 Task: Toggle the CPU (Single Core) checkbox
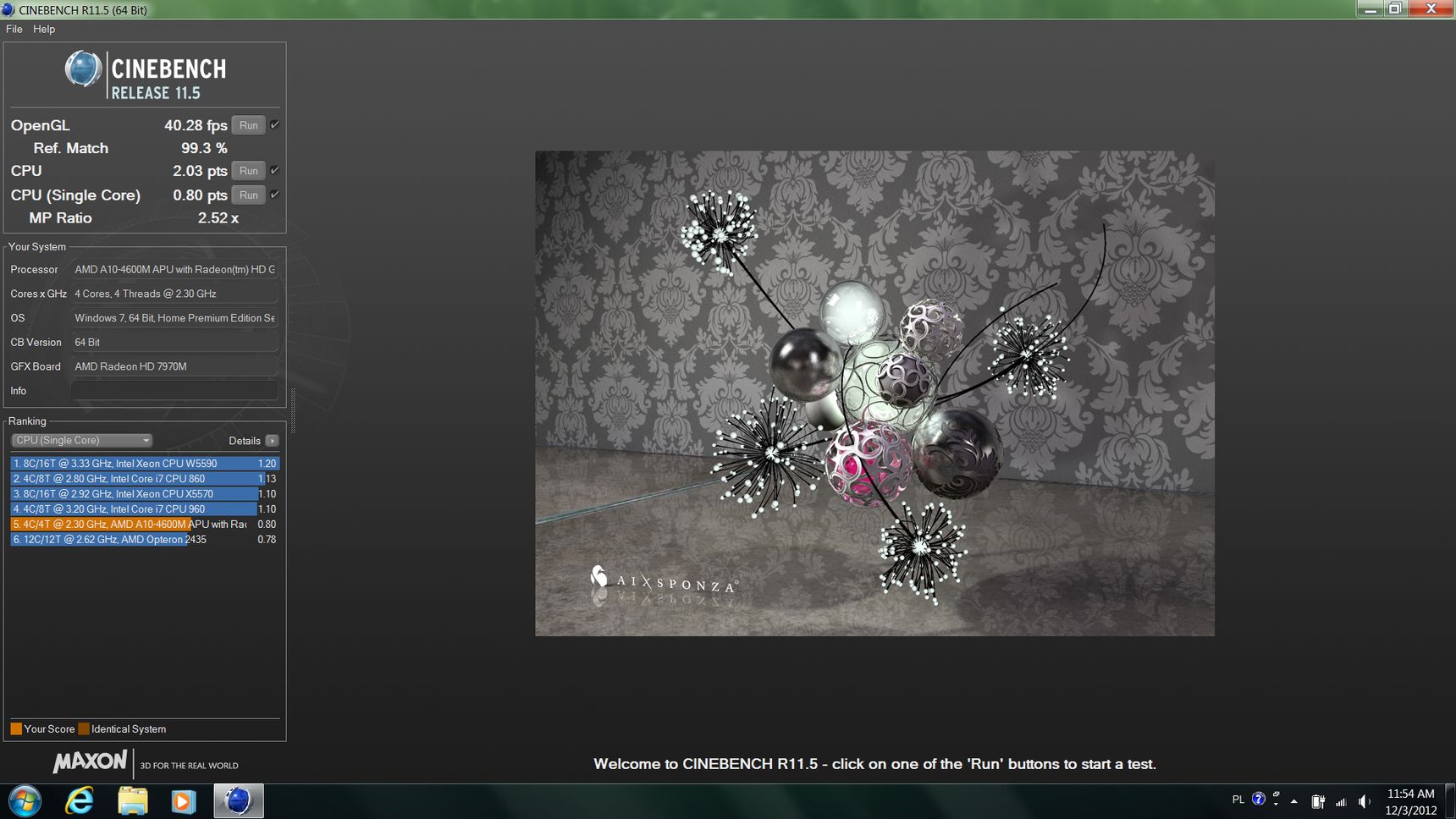click(274, 195)
